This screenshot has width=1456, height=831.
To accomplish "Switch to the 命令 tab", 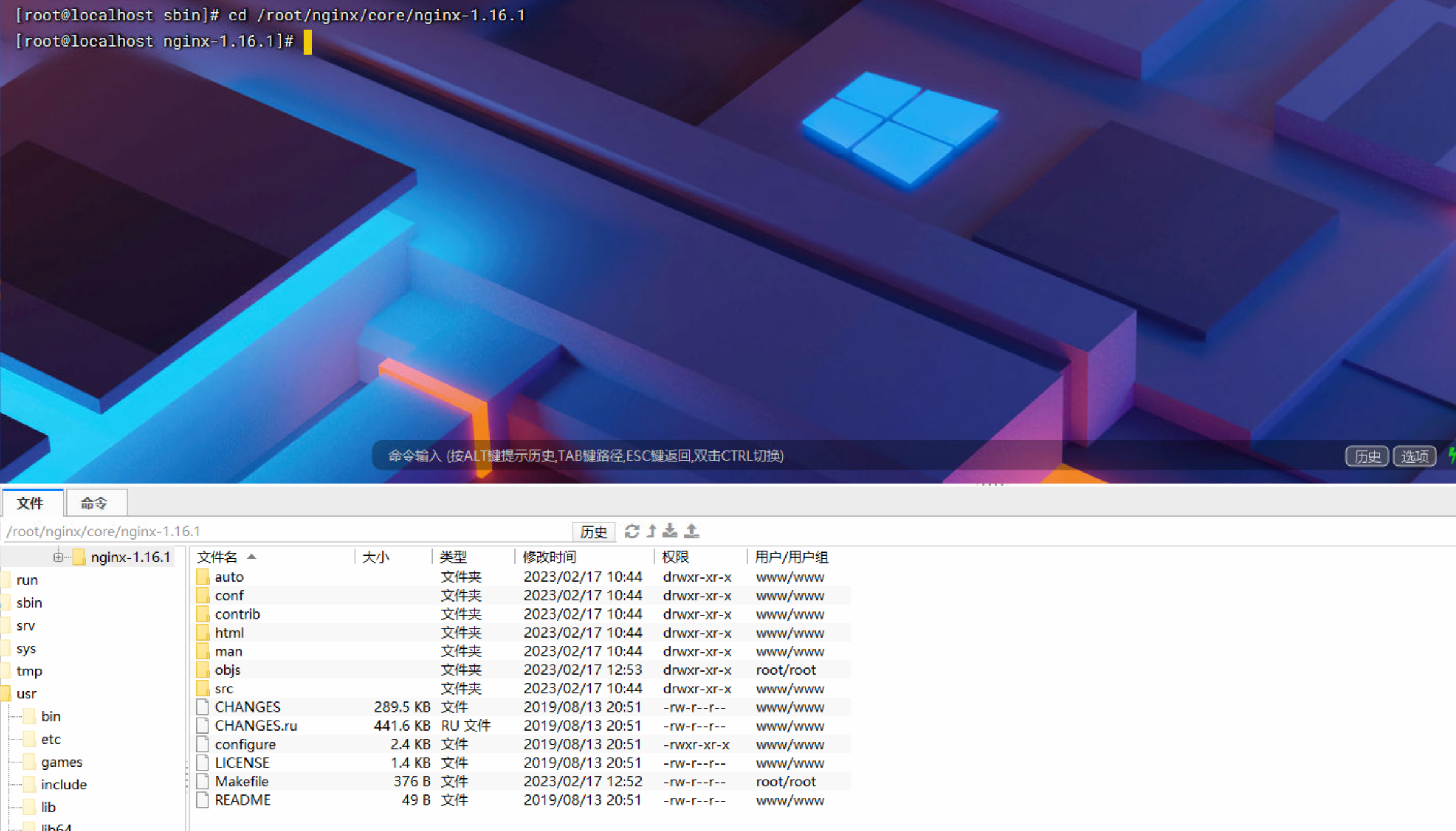I will coord(95,503).
